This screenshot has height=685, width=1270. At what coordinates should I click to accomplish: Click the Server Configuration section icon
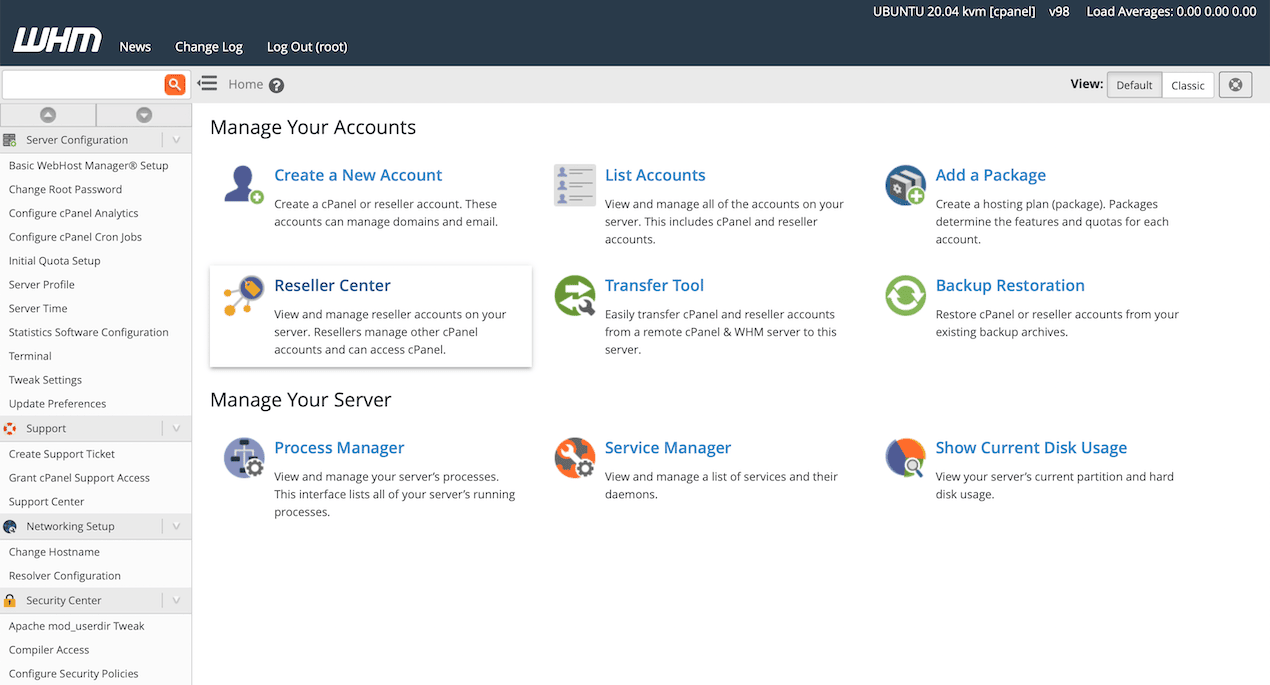10,140
